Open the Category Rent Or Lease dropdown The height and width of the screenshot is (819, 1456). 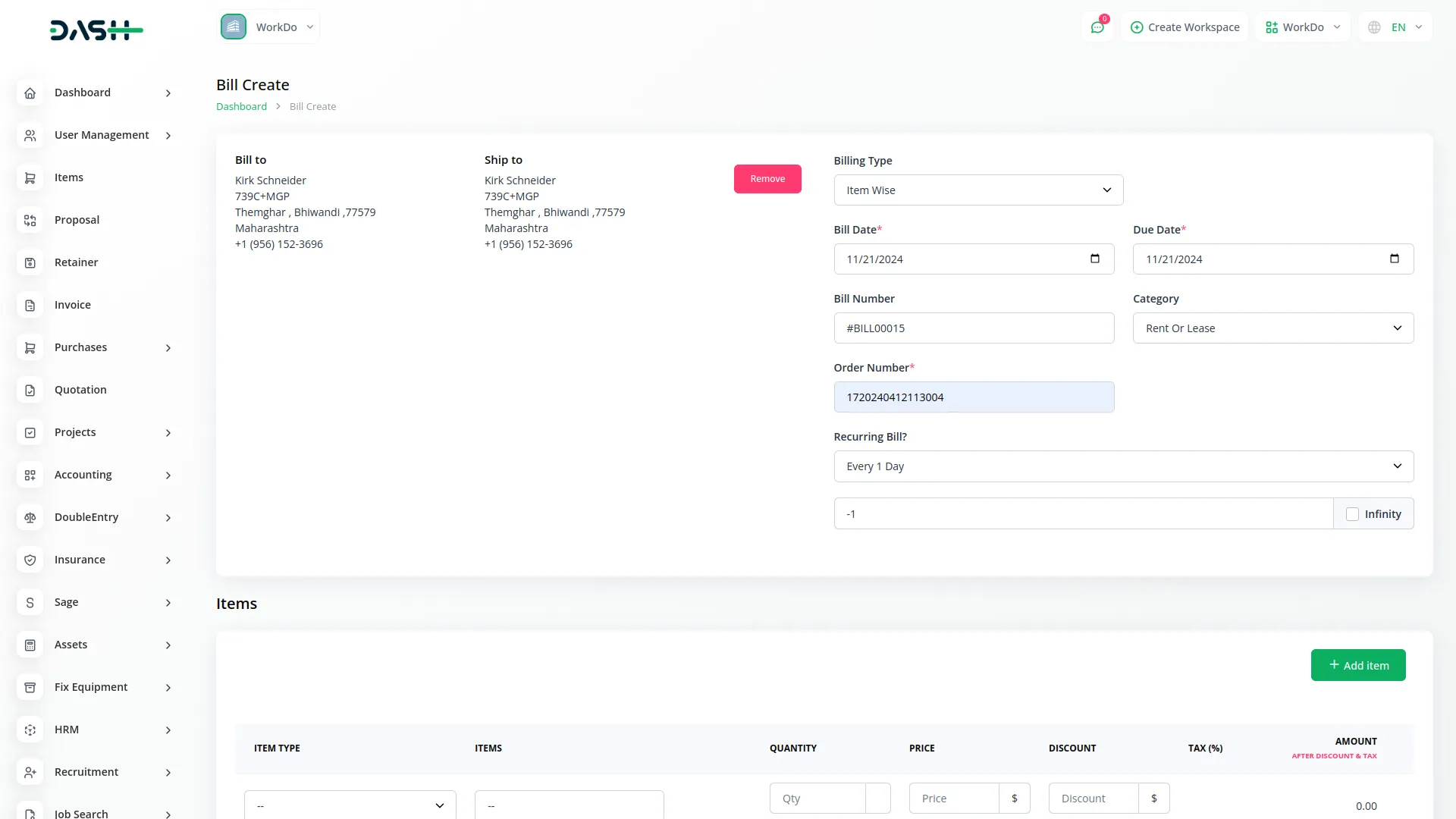click(x=1272, y=328)
